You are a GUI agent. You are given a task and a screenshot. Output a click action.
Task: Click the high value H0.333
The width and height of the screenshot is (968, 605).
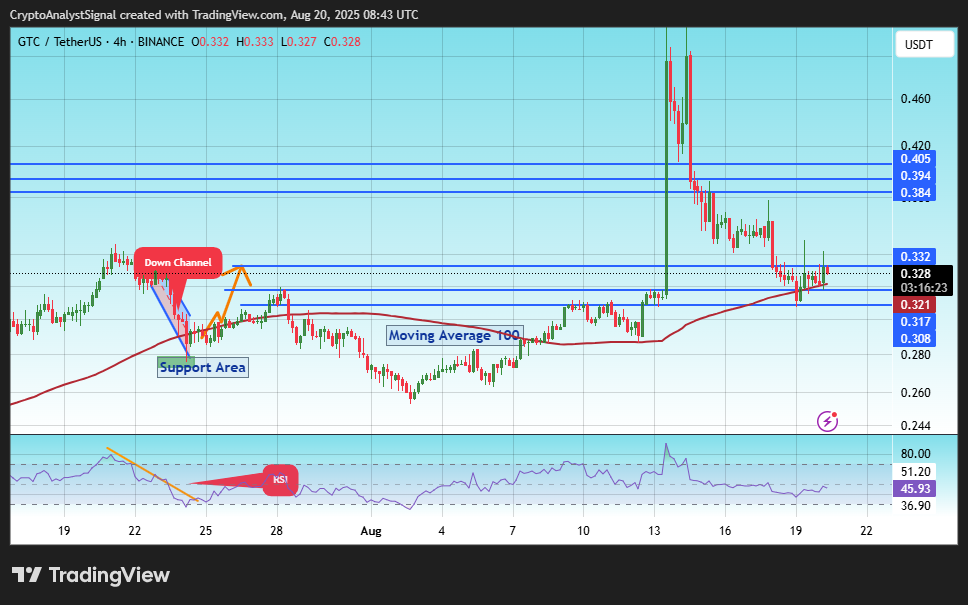pos(254,42)
